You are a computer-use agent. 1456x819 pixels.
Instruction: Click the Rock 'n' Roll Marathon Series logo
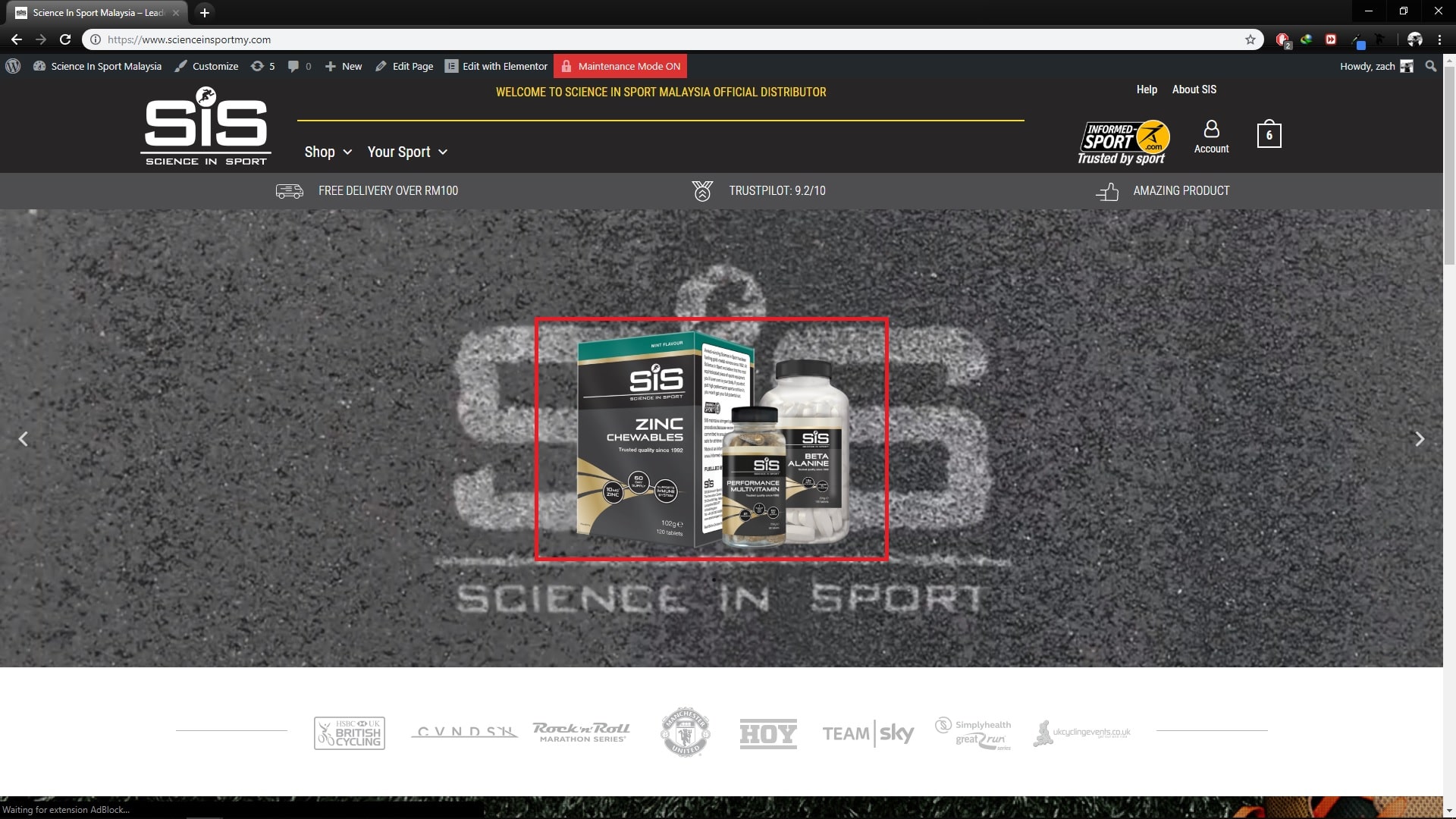[582, 732]
